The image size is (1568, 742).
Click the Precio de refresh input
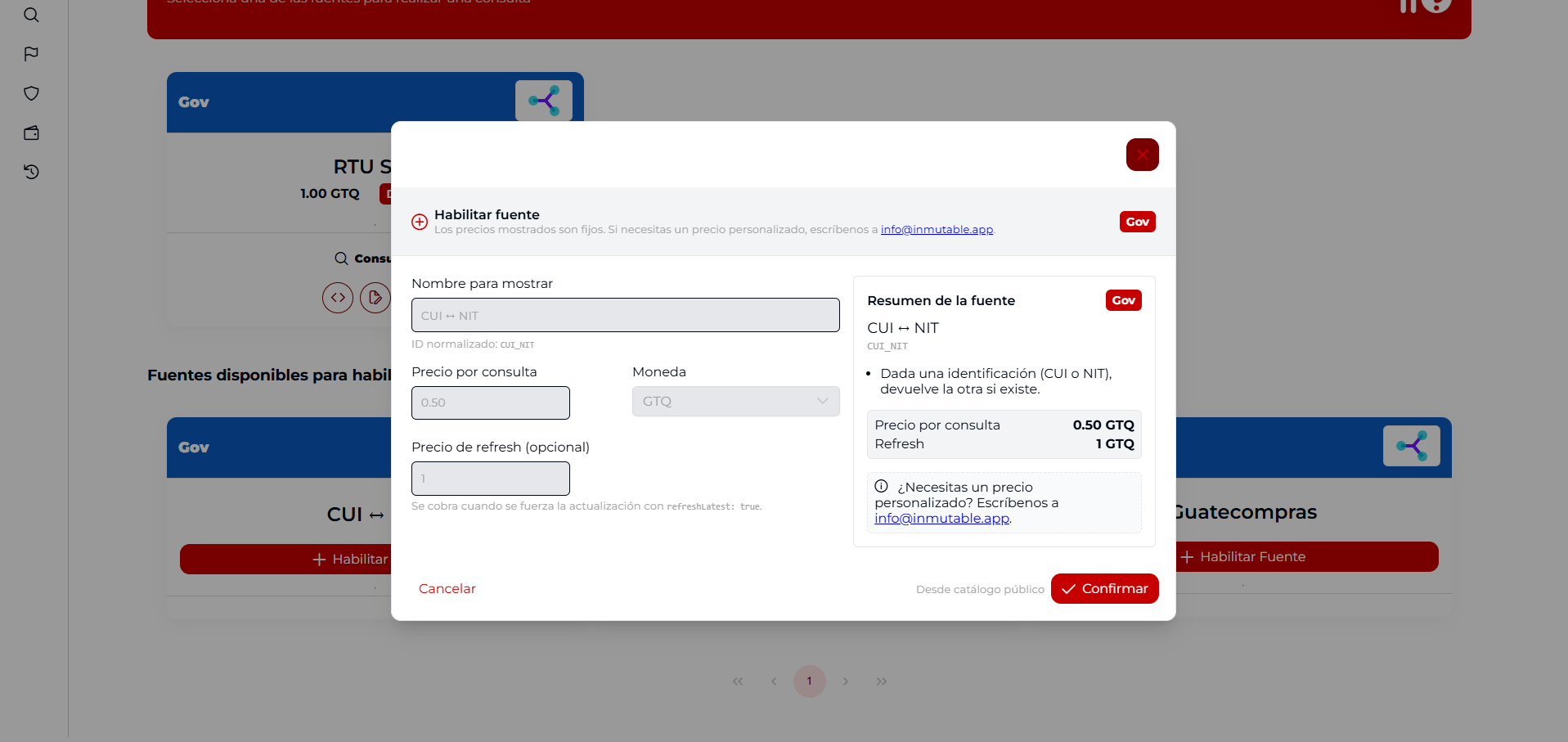pos(490,479)
